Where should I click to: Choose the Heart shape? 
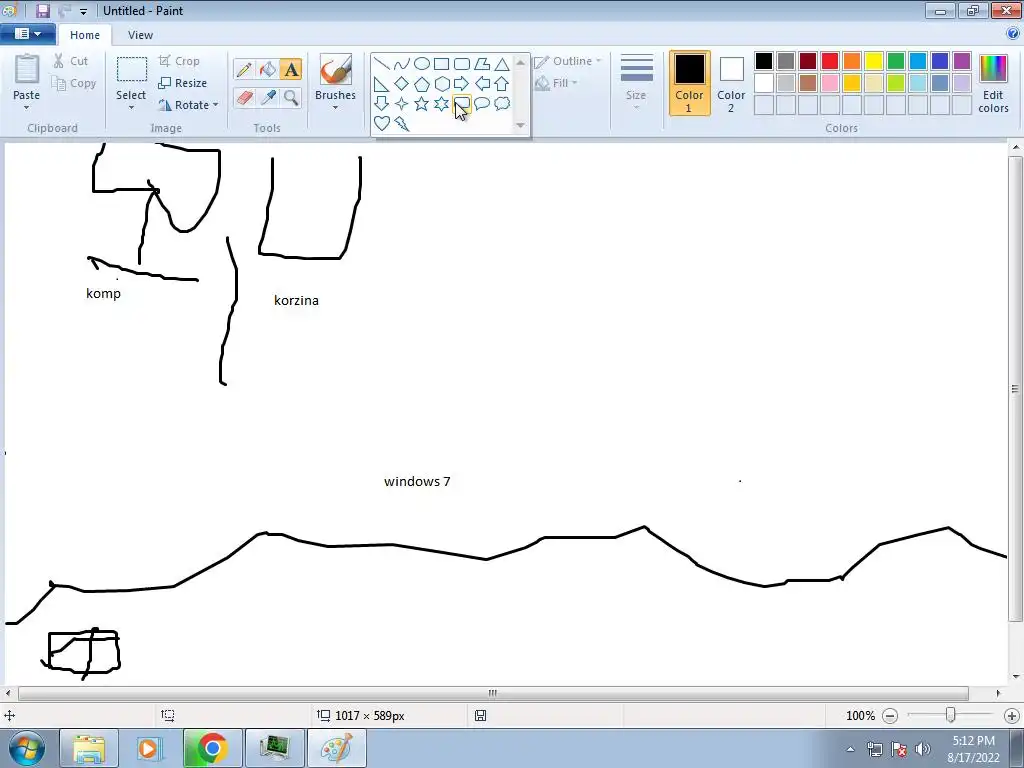(381, 123)
